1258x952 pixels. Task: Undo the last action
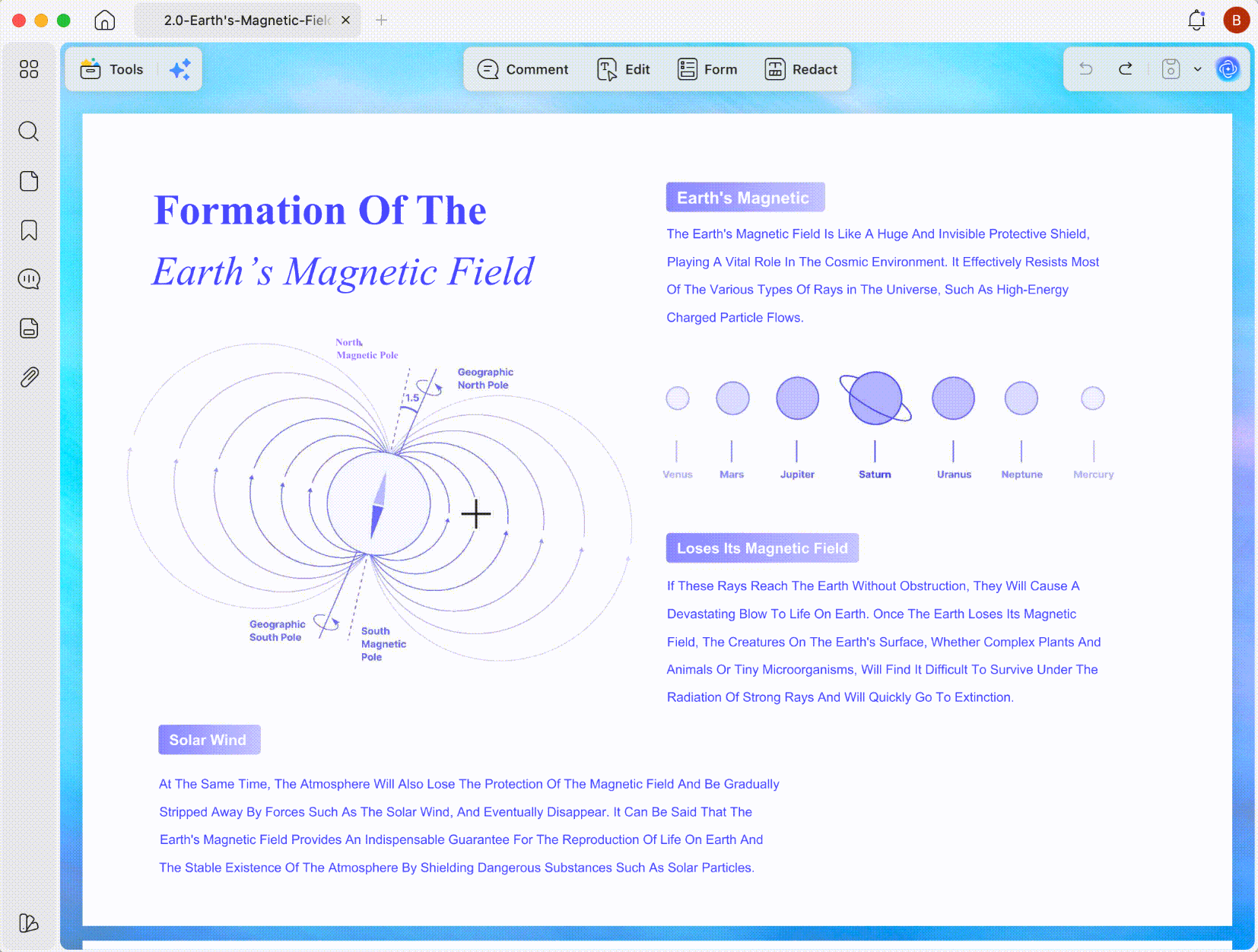point(1086,69)
